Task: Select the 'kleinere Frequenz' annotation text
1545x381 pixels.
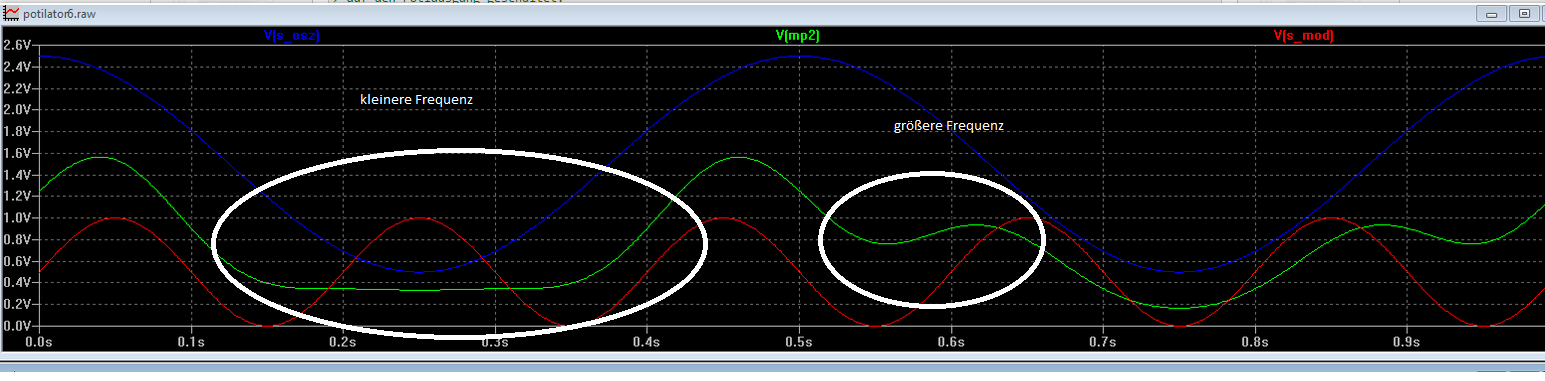Action: 416,101
